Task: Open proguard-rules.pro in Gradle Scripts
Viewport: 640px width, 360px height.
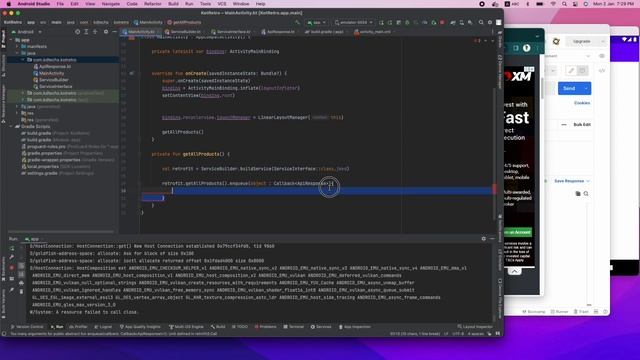Action: tap(46, 147)
